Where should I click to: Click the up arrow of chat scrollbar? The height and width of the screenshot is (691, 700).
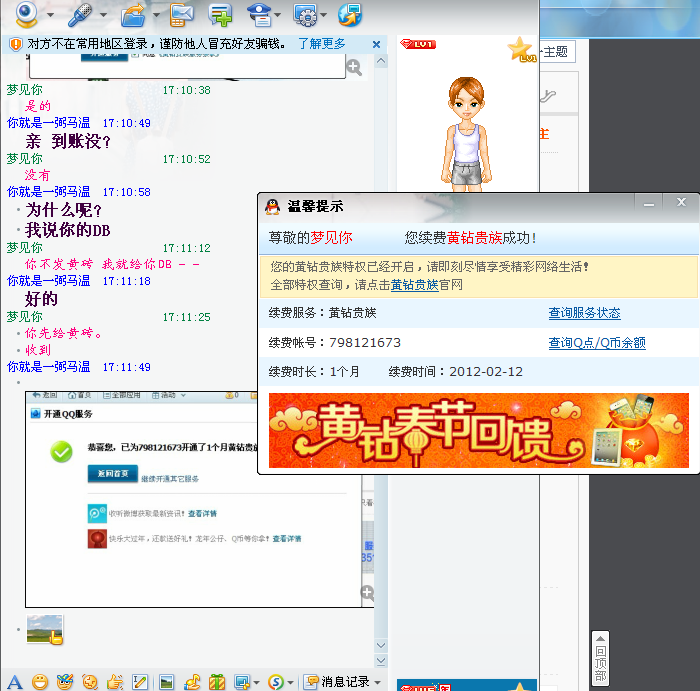tap(381, 61)
